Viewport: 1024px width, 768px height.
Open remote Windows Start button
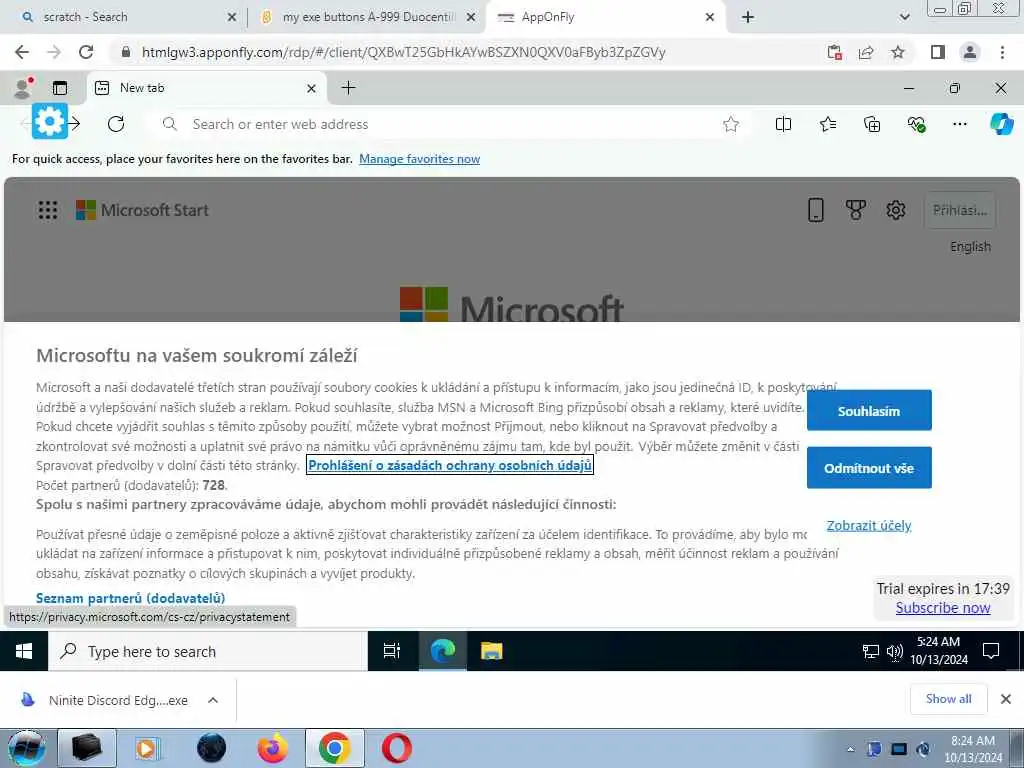(24, 651)
